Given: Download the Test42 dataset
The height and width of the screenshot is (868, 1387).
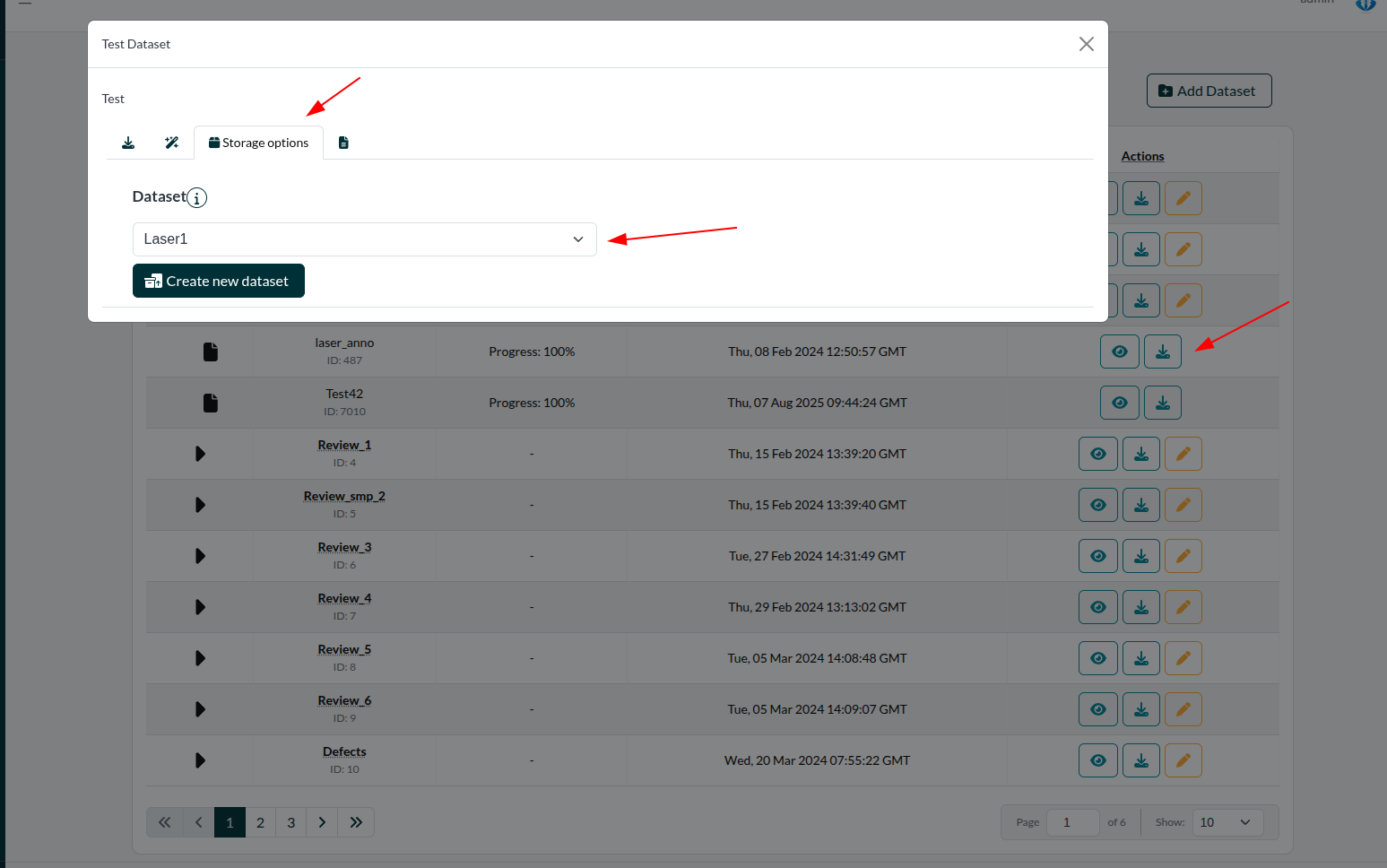Looking at the screenshot, I should click(x=1162, y=403).
